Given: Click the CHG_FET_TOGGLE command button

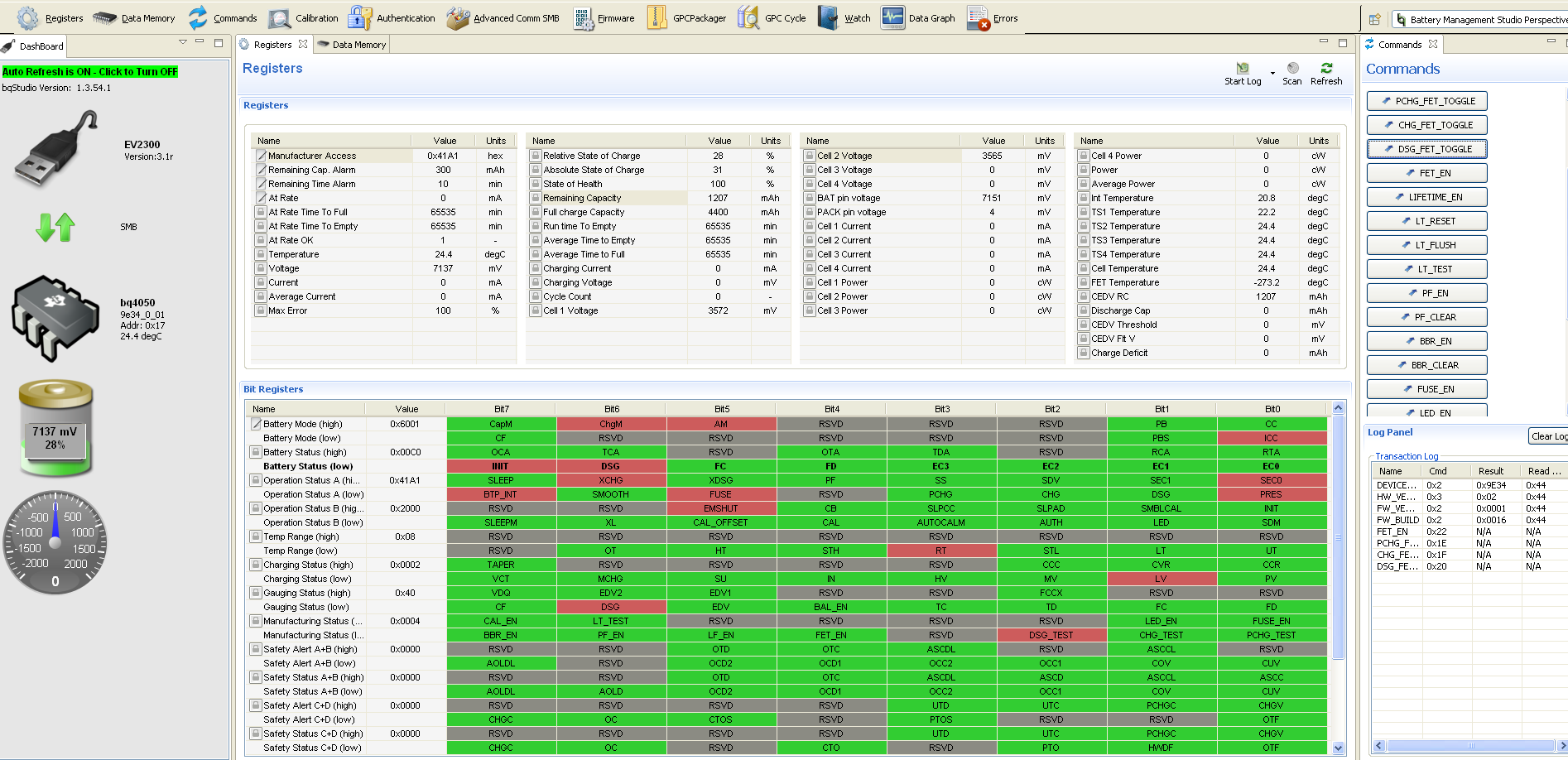Looking at the screenshot, I should coord(1426,125).
